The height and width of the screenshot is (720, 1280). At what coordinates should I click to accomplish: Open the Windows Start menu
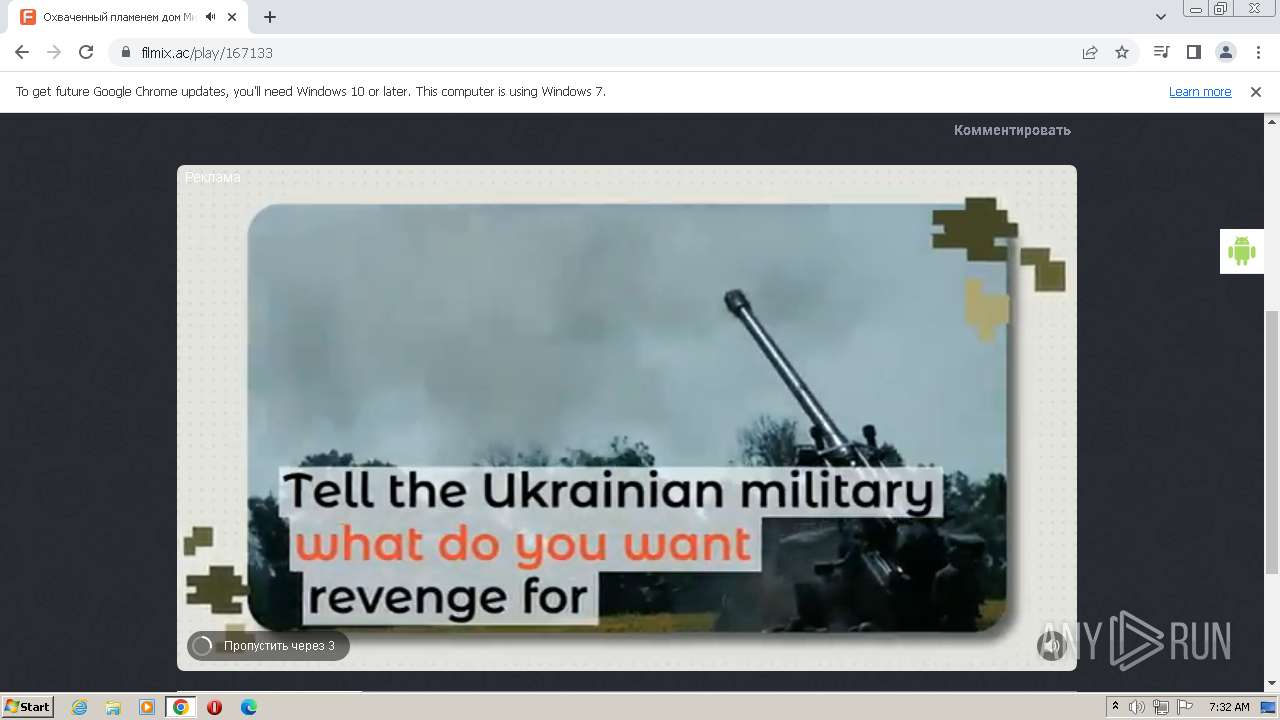[x=28, y=706]
